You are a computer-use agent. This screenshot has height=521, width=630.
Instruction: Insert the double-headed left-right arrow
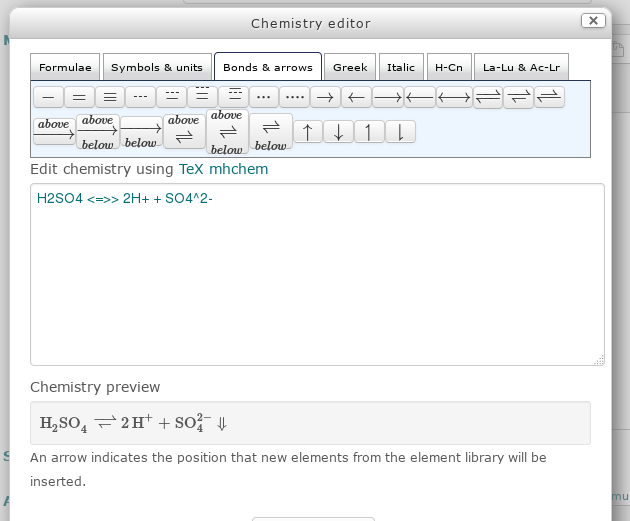[454, 97]
